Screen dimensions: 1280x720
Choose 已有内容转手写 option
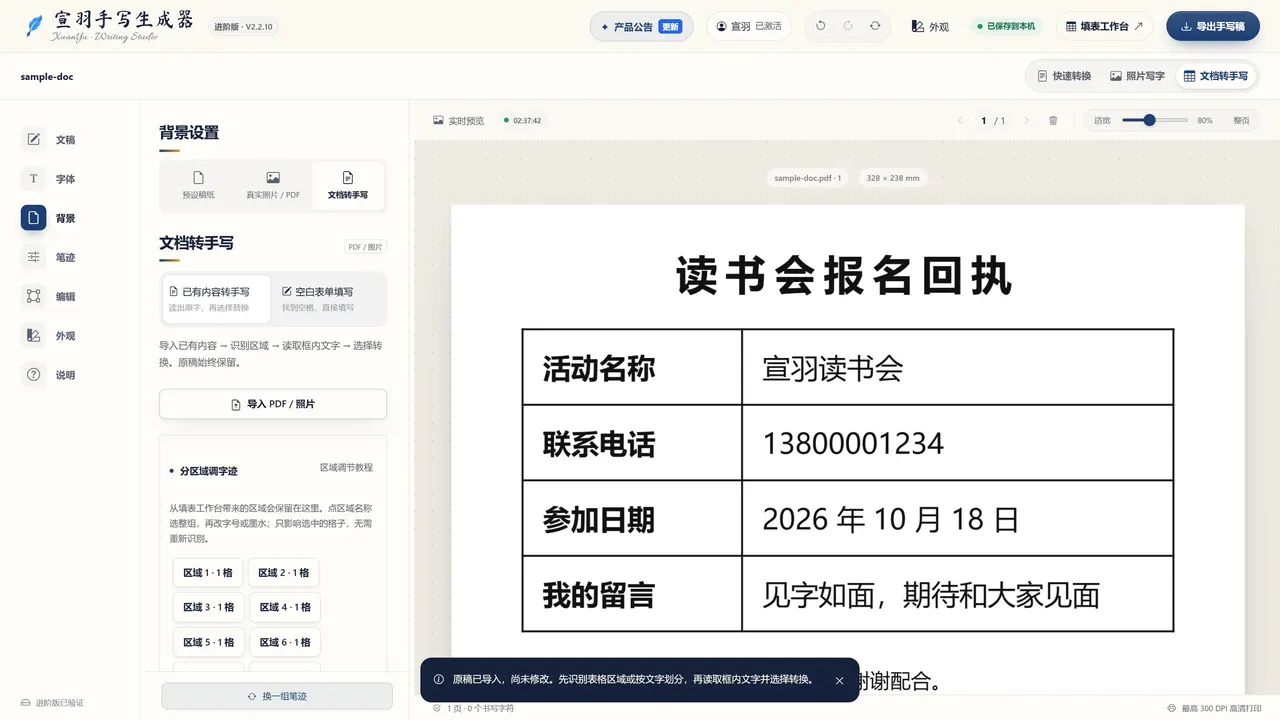tap(216, 298)
